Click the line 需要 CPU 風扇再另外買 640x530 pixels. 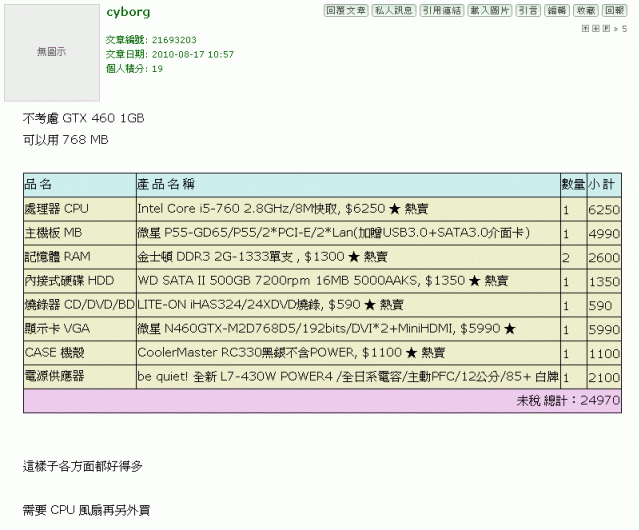click(x=87, y=510)
